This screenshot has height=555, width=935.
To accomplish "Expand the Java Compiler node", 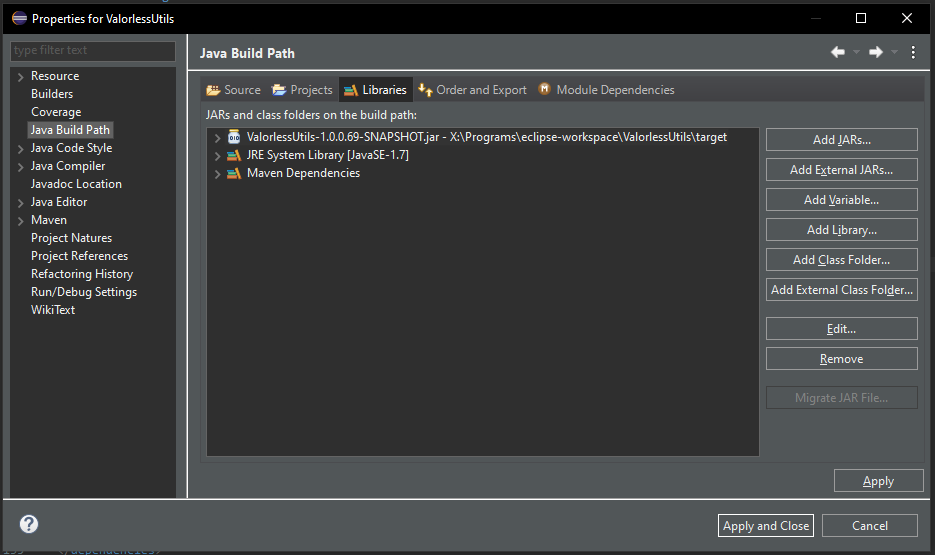I will pyautogui.click(x=21, y=167).
